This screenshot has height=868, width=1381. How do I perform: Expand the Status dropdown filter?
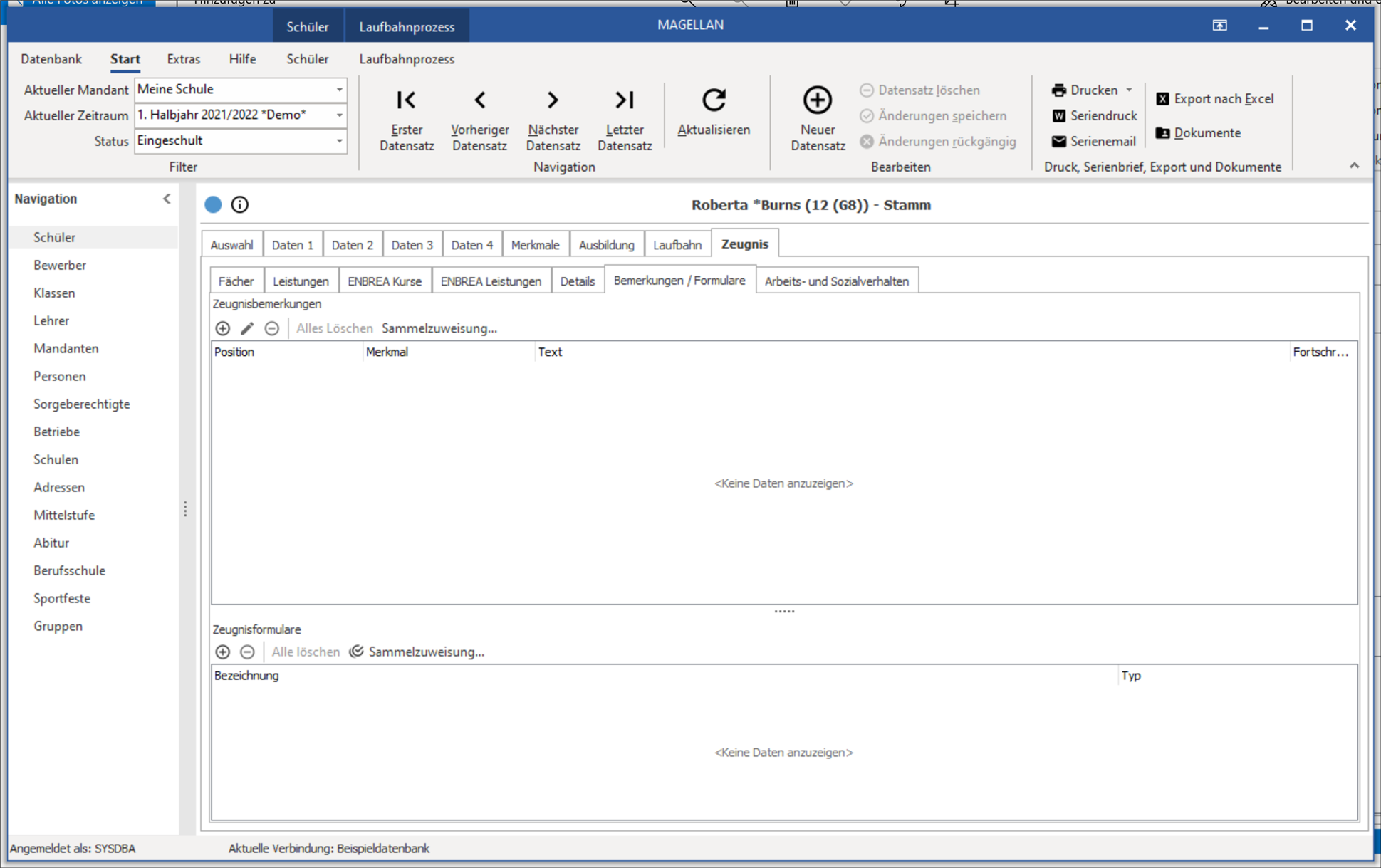click(x=337, y=140)
